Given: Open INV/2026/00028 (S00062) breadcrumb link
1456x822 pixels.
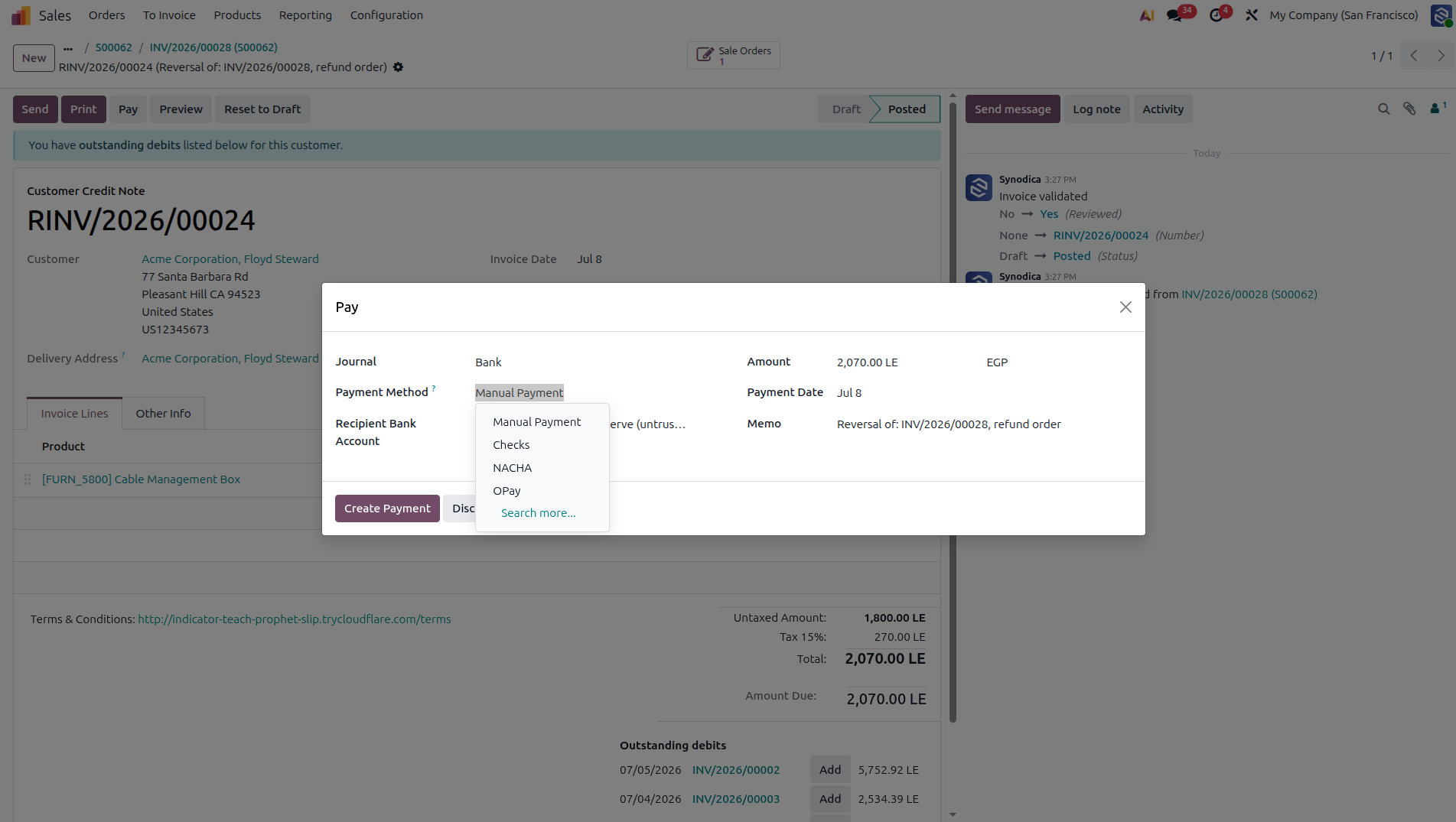Looking at the screenshot, I should pyautogui.click(x=213, y=47).
